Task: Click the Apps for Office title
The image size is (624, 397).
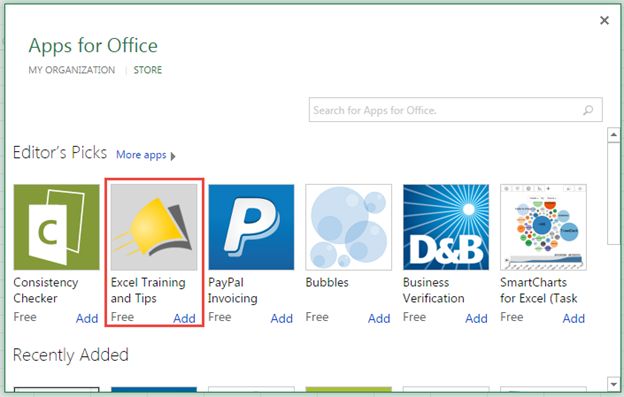Action: (x=93, y=46)
